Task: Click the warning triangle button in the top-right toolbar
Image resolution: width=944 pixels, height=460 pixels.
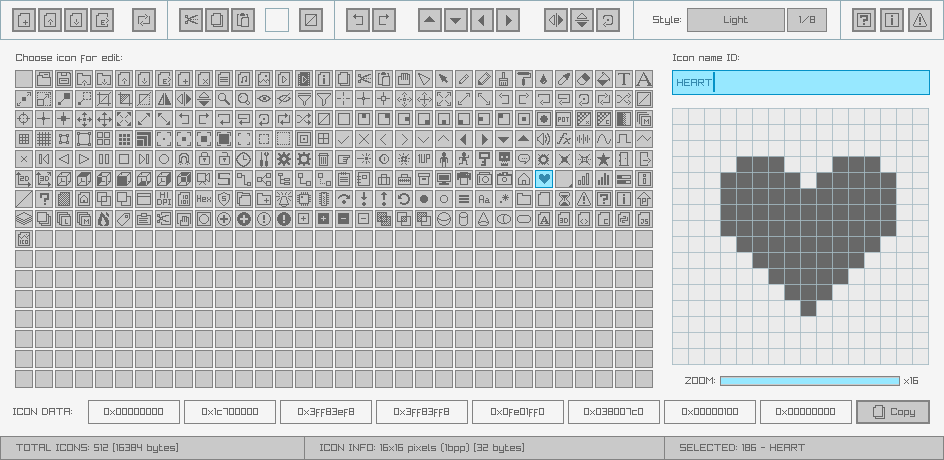Action: [x=919, y=20]
